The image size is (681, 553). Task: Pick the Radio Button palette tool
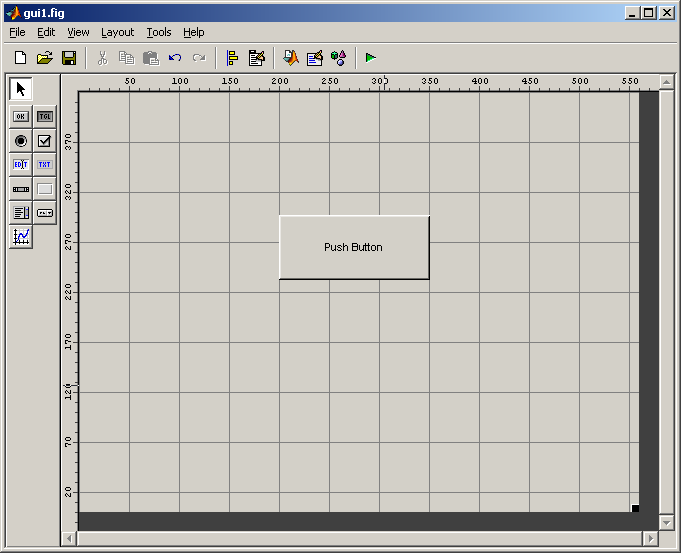coord(20,141)
